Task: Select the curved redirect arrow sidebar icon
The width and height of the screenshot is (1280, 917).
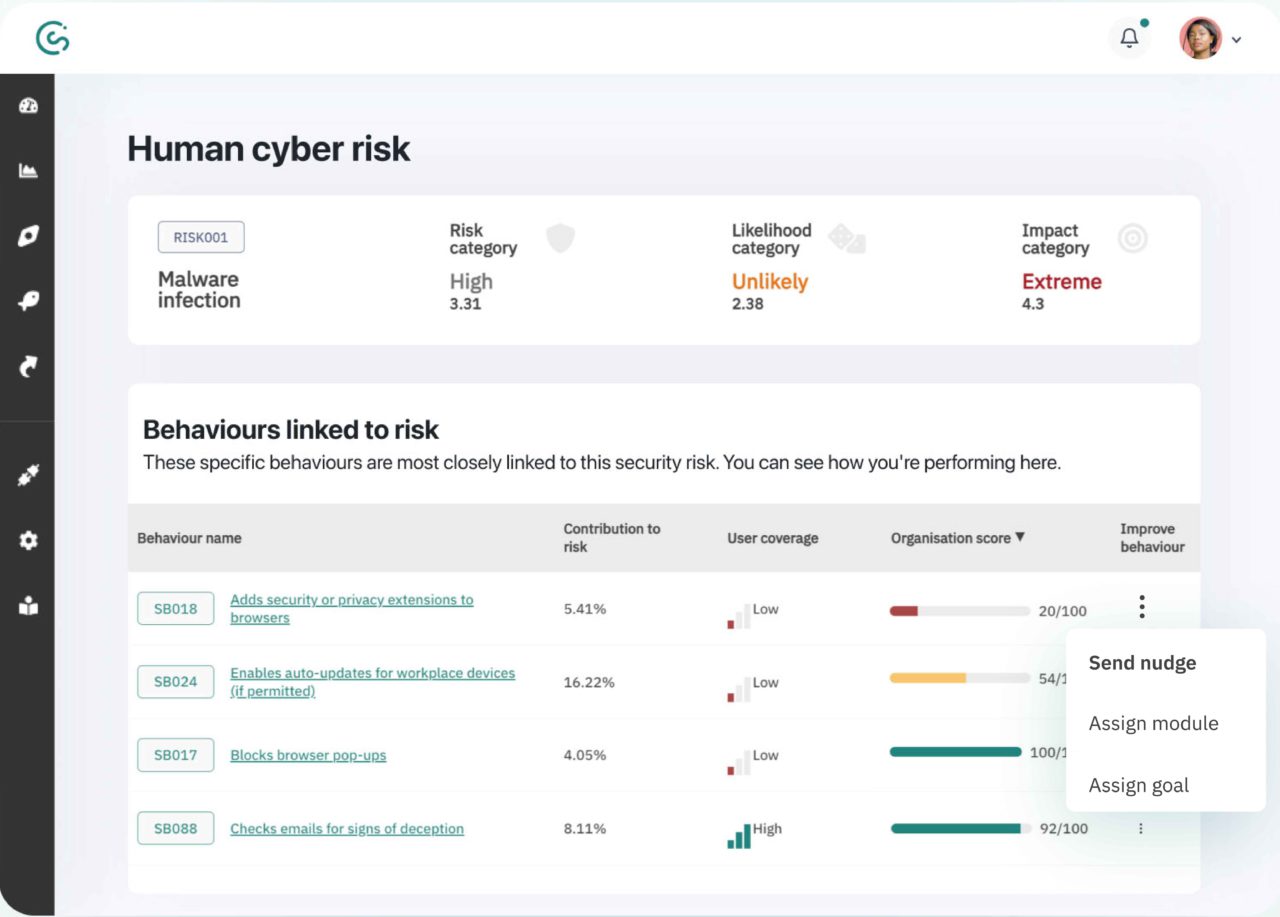Action: coord(27,367)
